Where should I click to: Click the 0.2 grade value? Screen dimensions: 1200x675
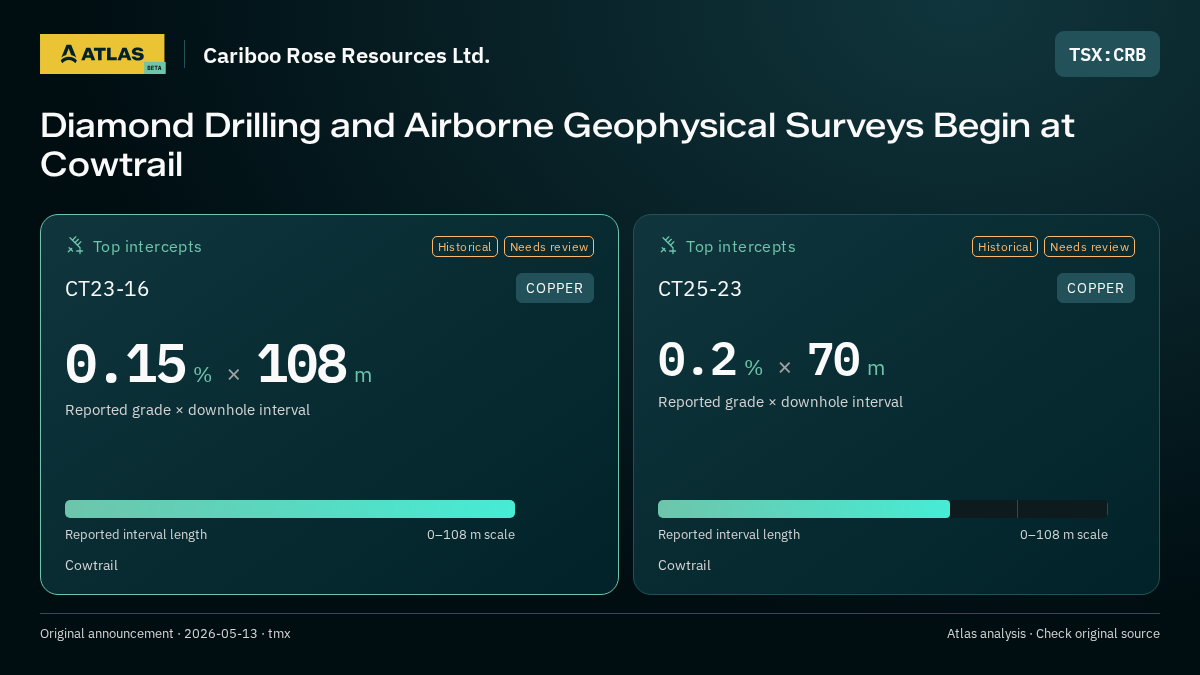tap(698, 361)
